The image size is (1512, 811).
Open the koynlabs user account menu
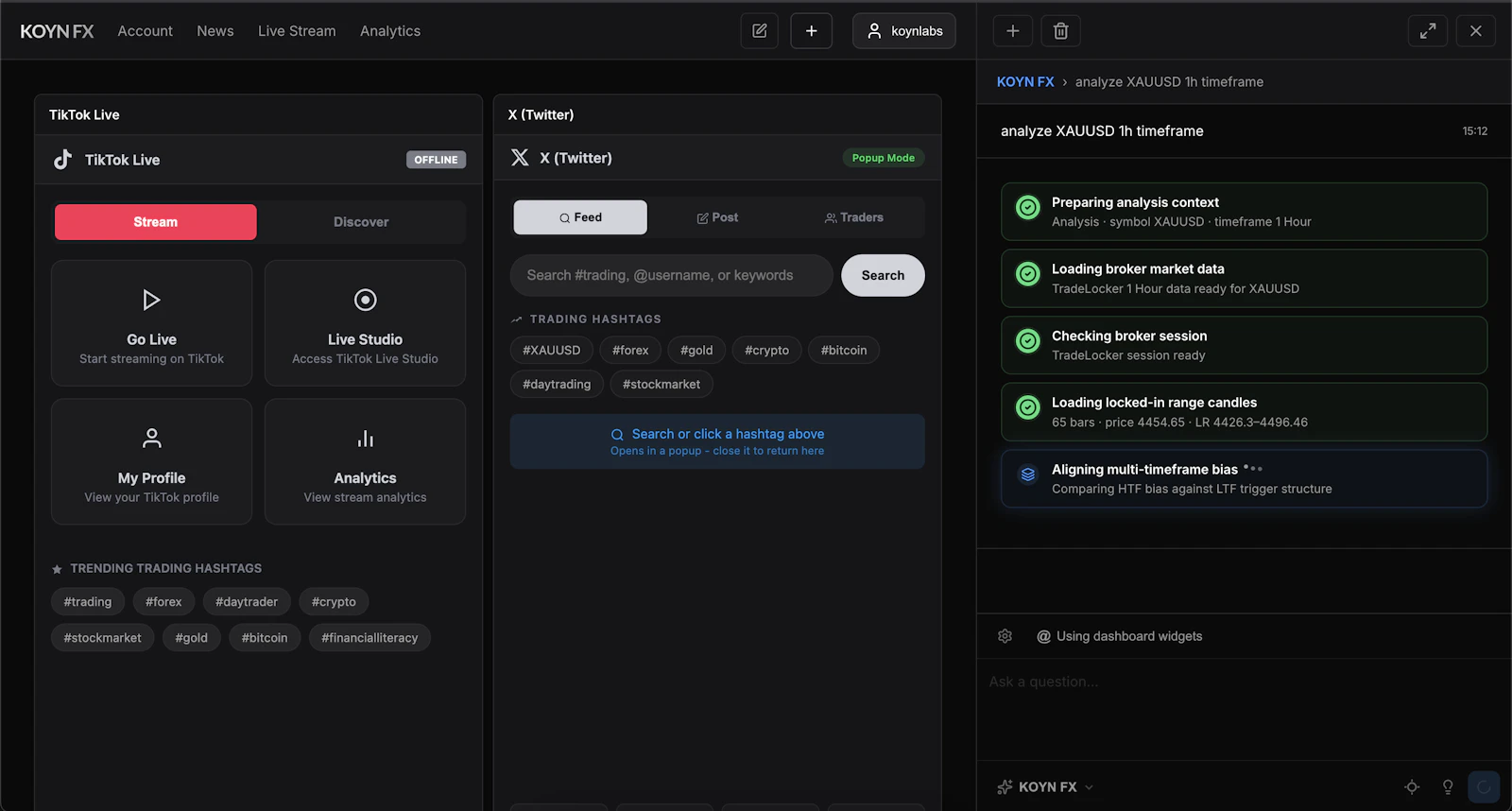(904, 31)
